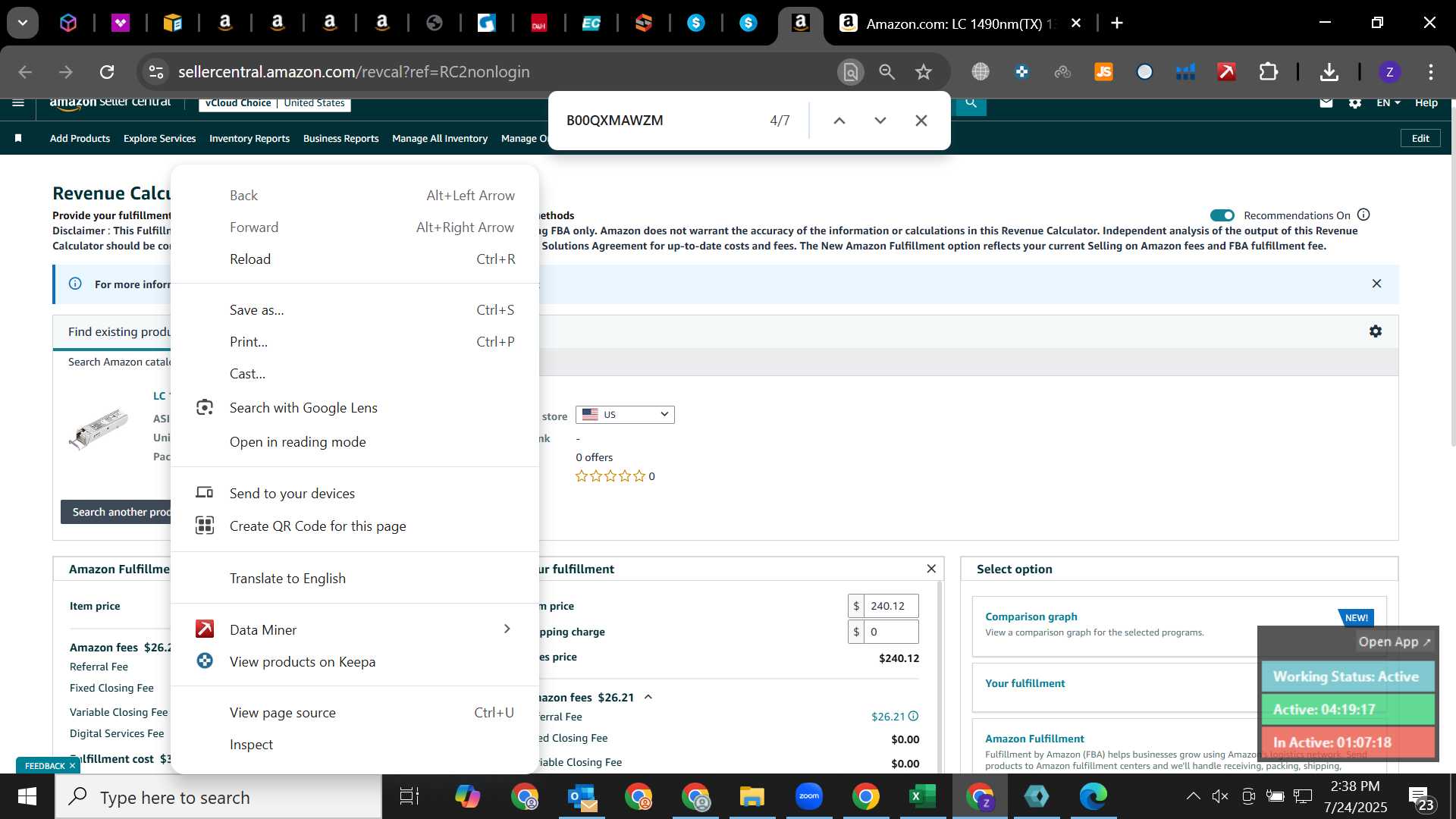Open the Extensions puzzle icon

pyautogui.click(x=1268, y=72)
